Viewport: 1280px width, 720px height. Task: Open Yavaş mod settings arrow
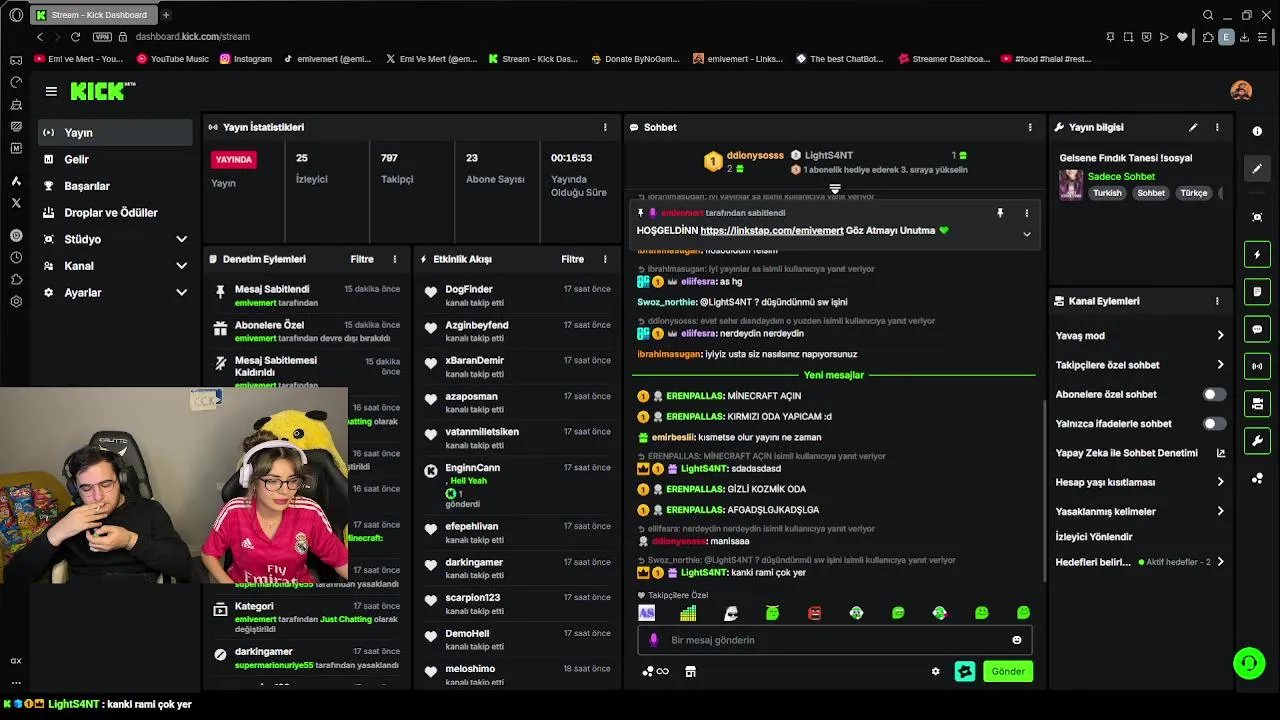(1220, 336)
